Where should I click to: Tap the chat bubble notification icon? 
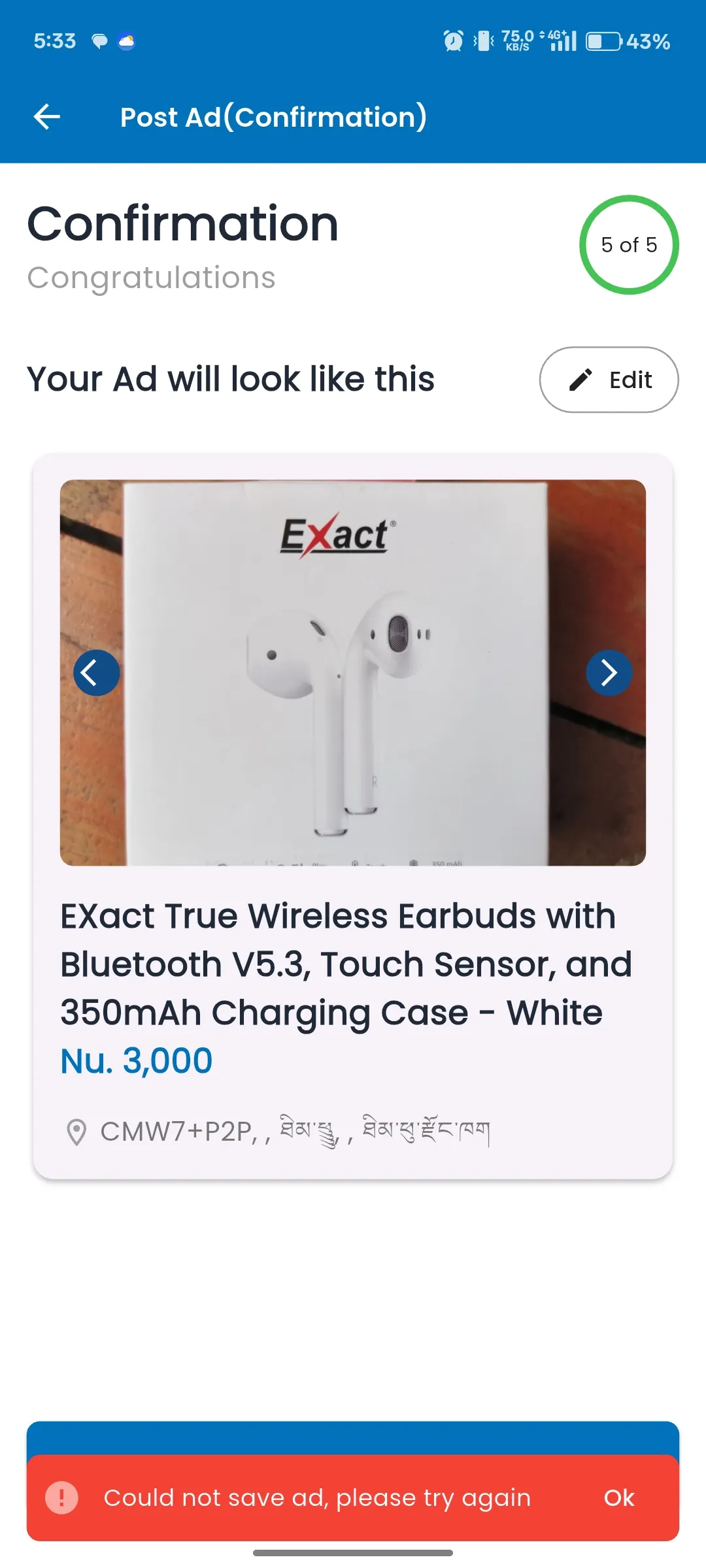99,42
